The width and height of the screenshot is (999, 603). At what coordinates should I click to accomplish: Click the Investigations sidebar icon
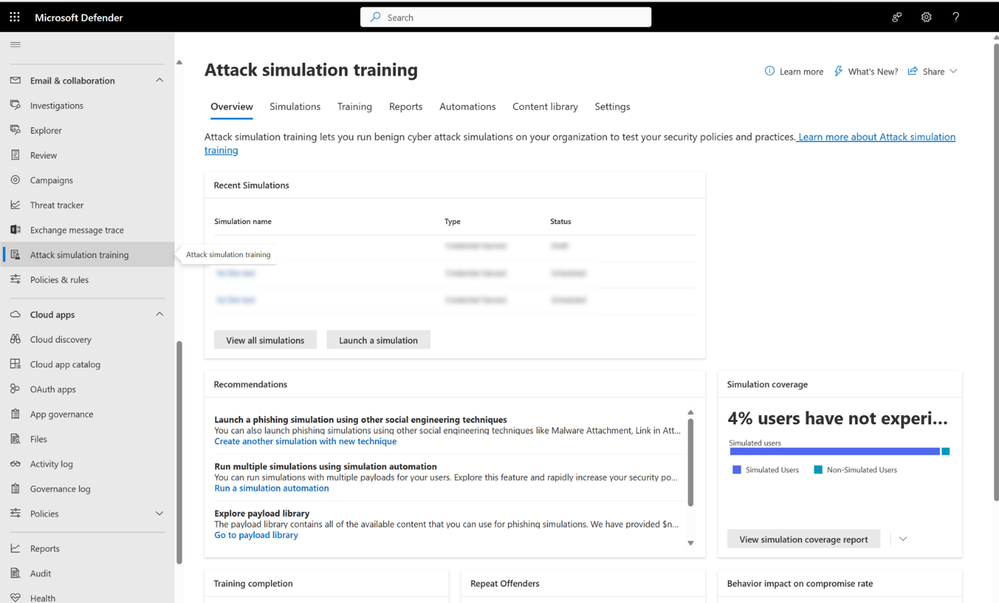pos(15,105)
